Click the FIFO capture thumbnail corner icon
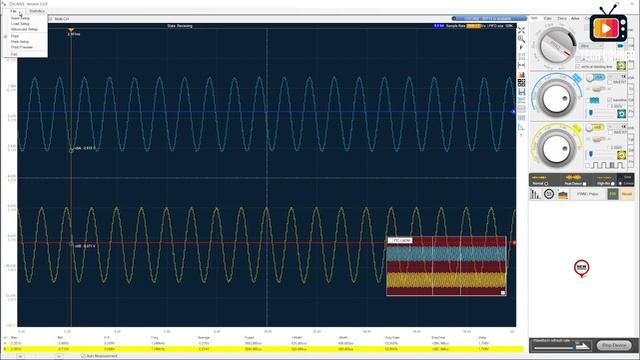The height and width of the screenshot is (360, 640). pyautogui.click(x=503, y=293)
